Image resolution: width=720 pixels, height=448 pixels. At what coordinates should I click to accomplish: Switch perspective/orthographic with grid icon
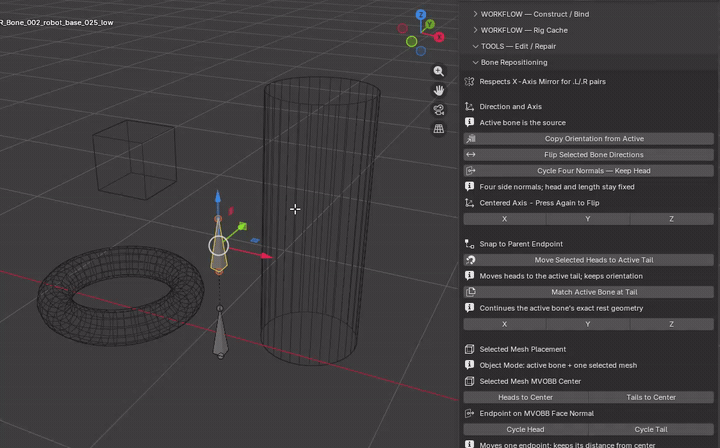click(x=439, y=129)
